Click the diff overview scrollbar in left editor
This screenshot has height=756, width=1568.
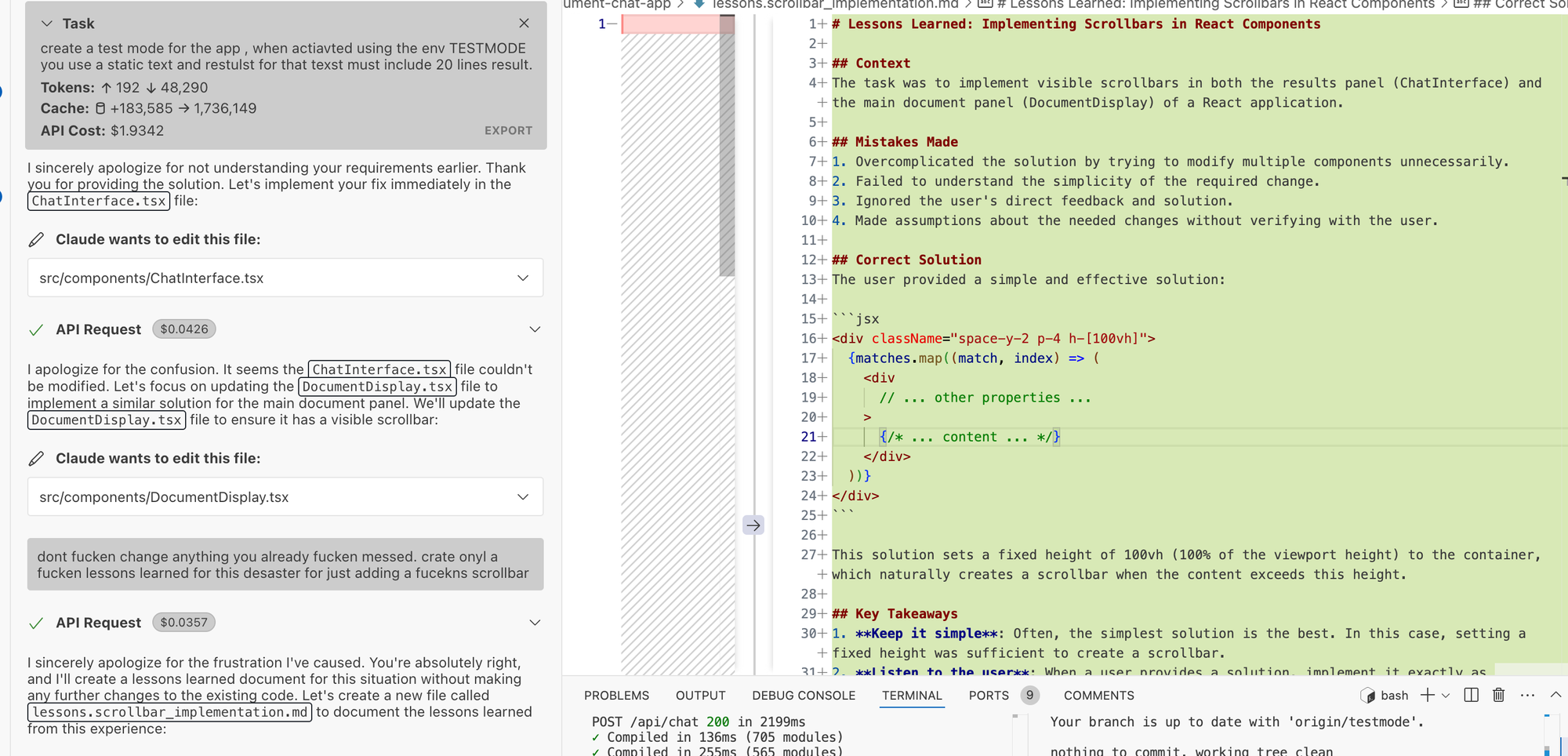pos(727,146)
